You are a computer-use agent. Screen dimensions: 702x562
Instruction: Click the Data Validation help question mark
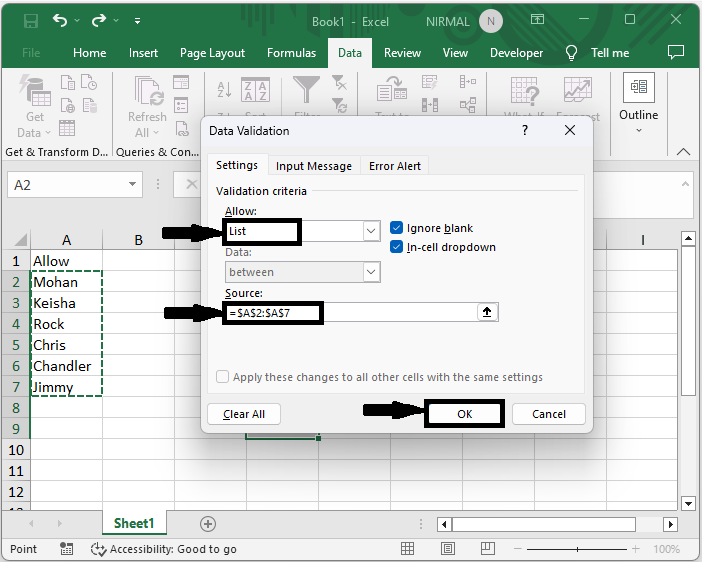(525, 130)
